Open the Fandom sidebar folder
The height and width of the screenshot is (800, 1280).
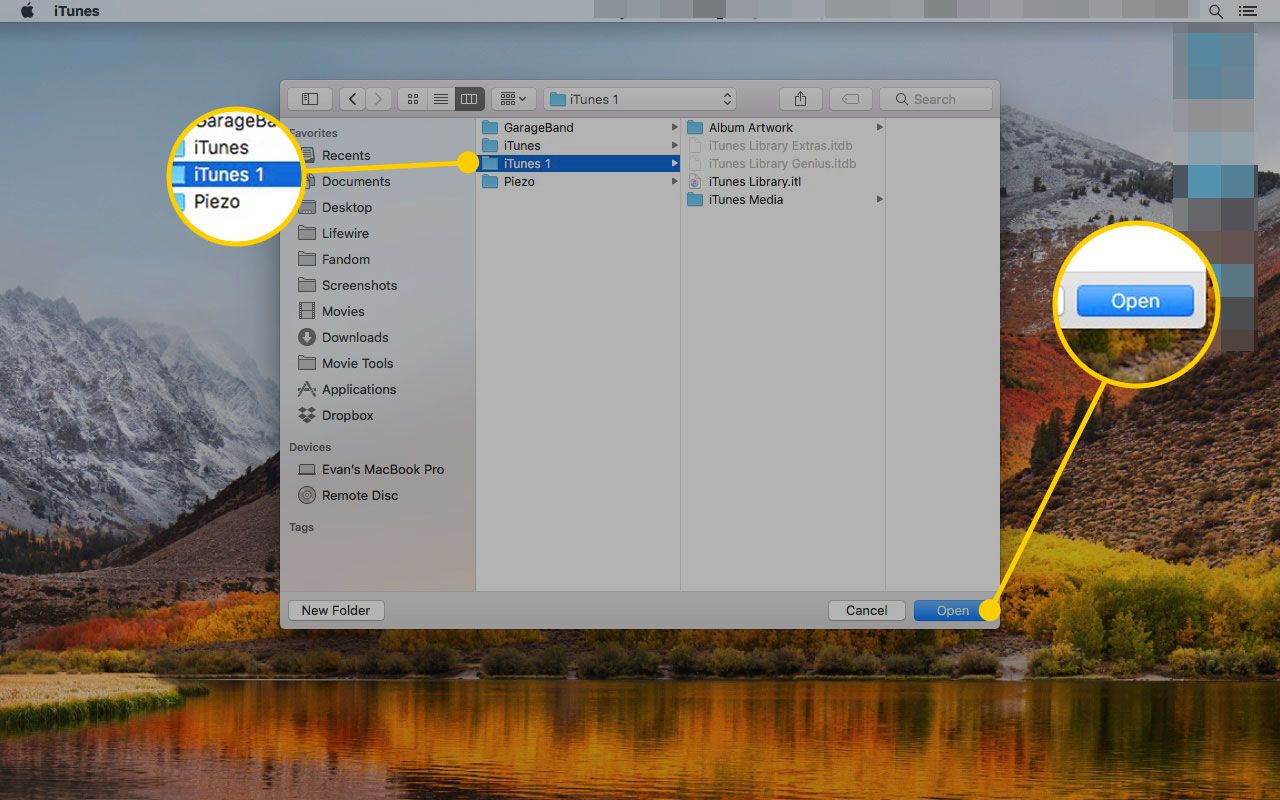(x=345, y=259)
